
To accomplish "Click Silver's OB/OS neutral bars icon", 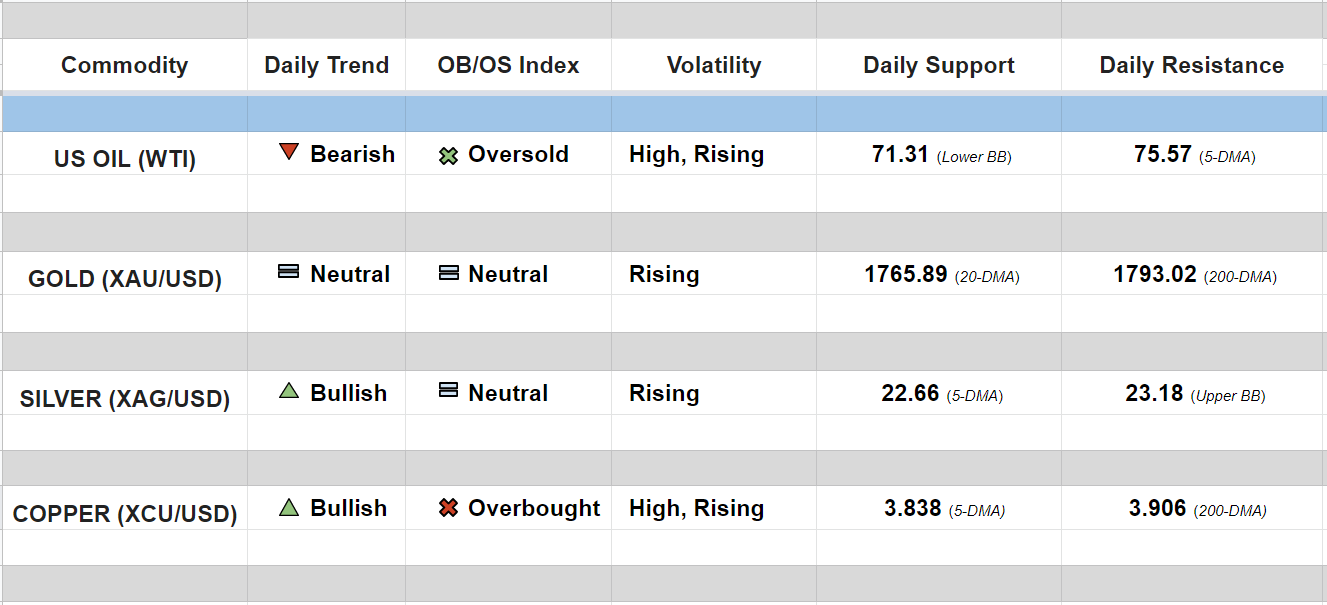I will [449, 391].
